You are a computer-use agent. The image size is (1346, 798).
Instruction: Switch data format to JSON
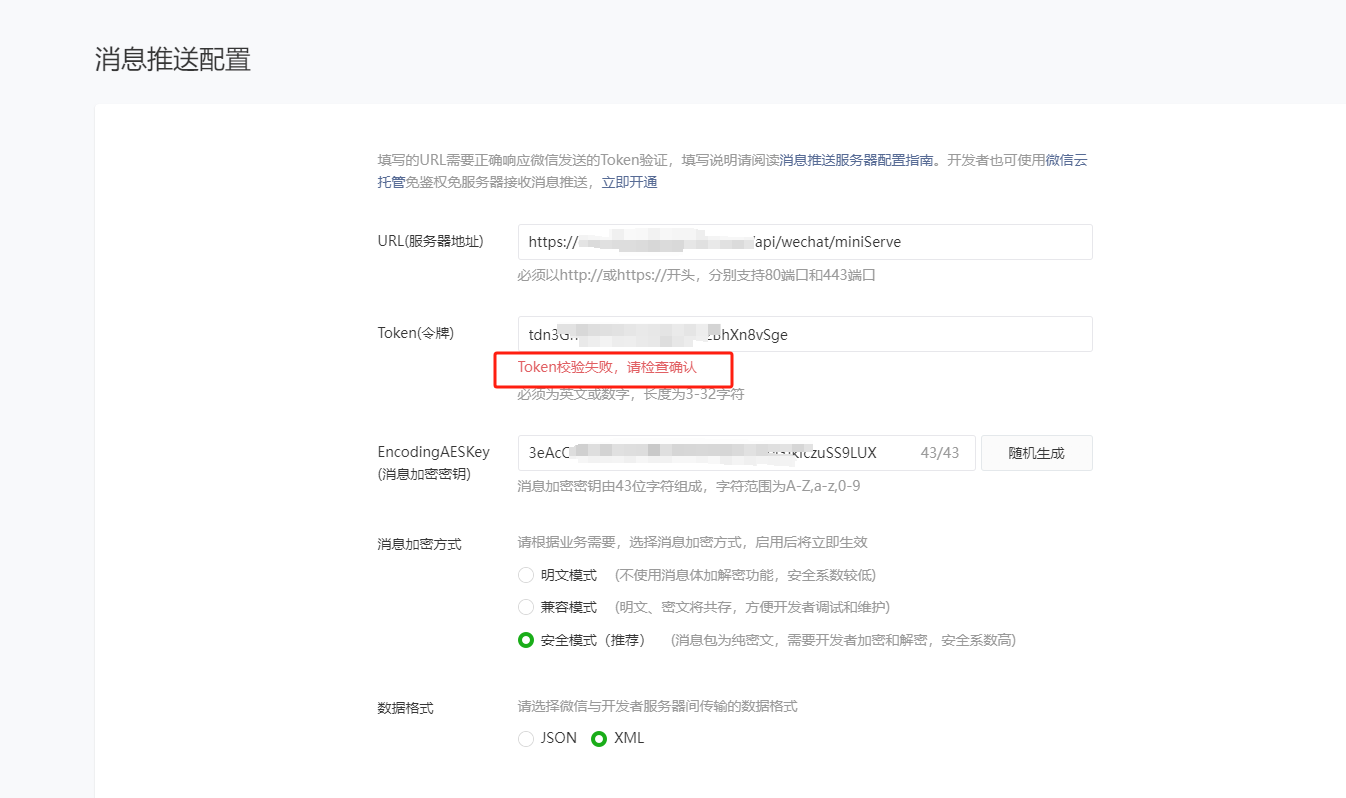tap(526, 739)
